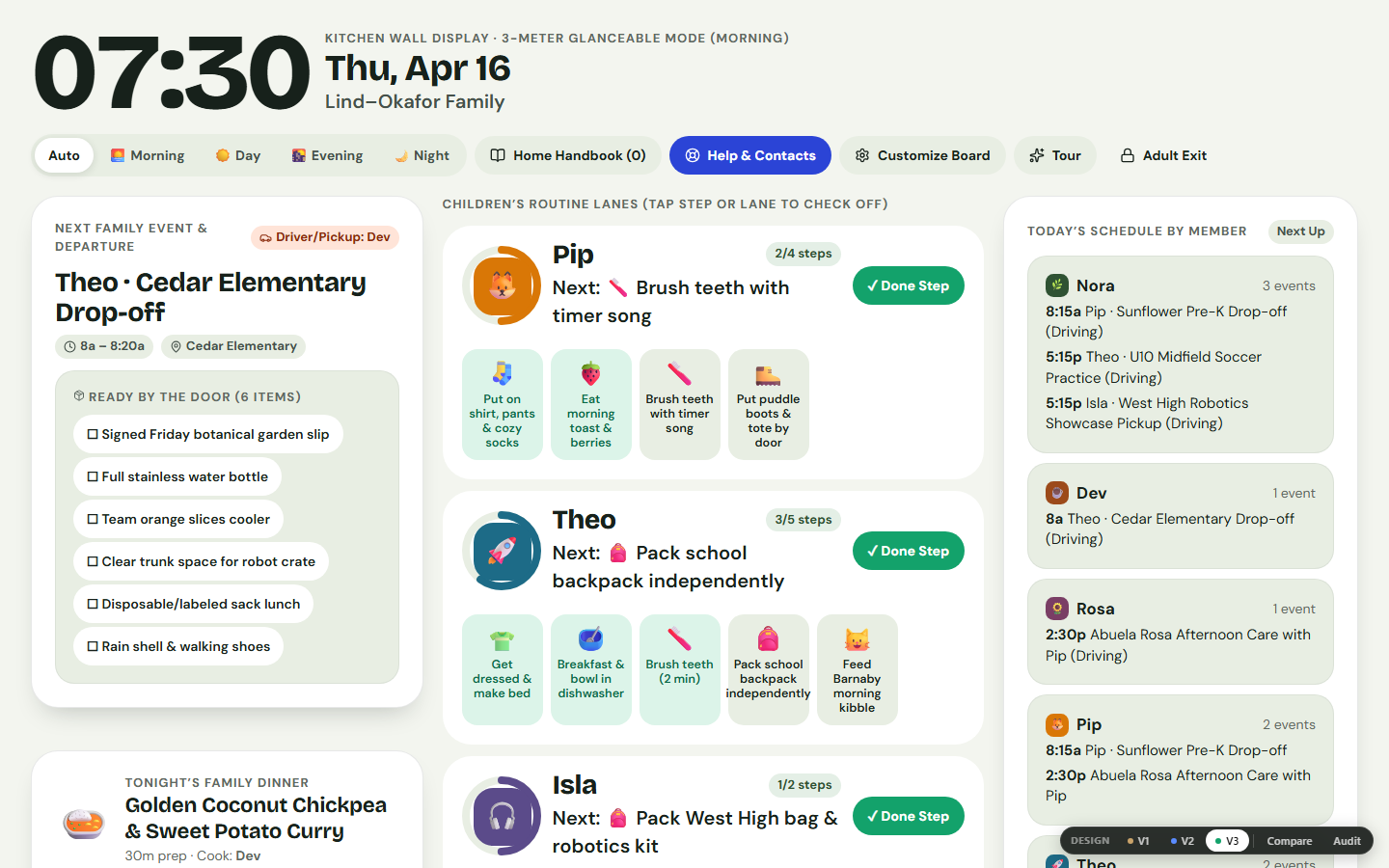This screenshot has height=868, width=1389.
Task: Click Isla's headphones avatar icon
Action: (502, 816)
